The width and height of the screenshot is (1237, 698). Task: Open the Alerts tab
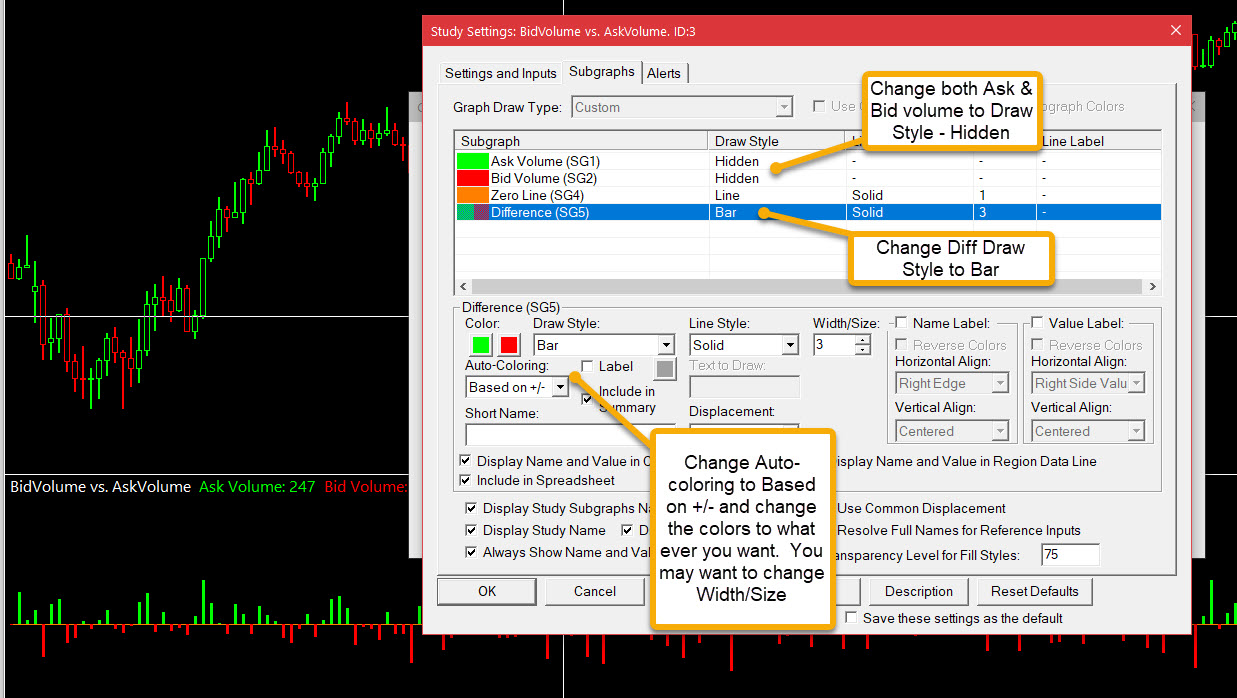[x=663, y=73]
